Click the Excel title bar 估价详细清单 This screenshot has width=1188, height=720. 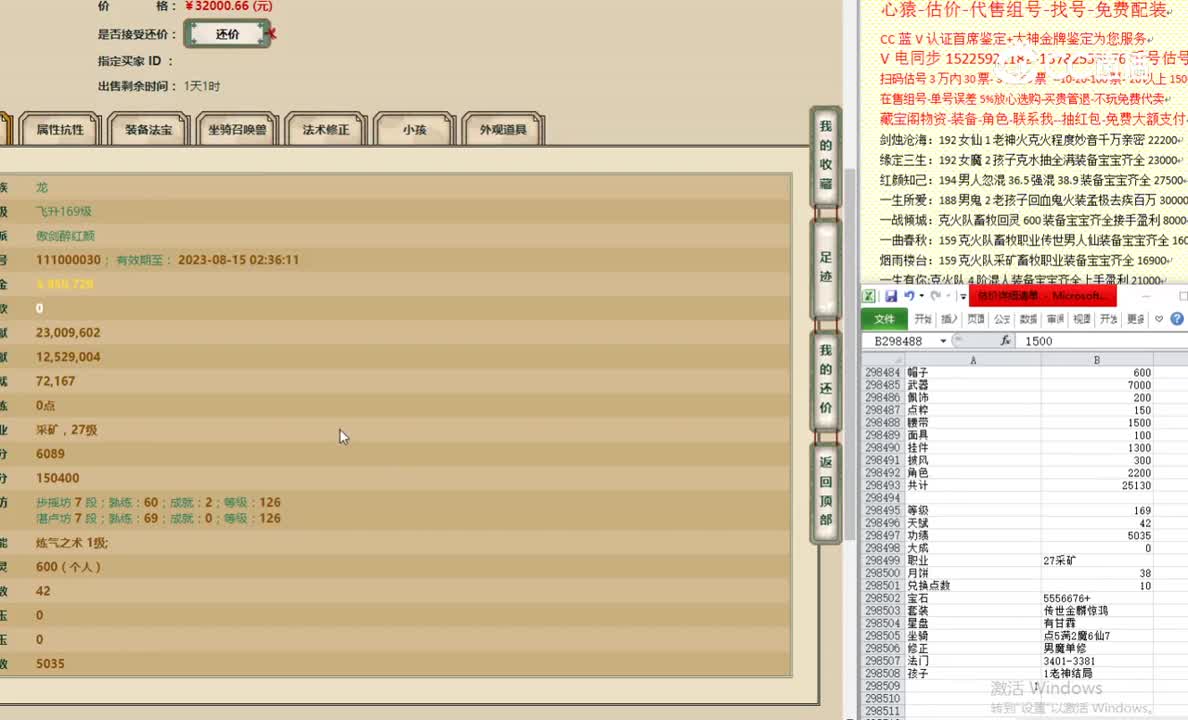point(1043,296)
